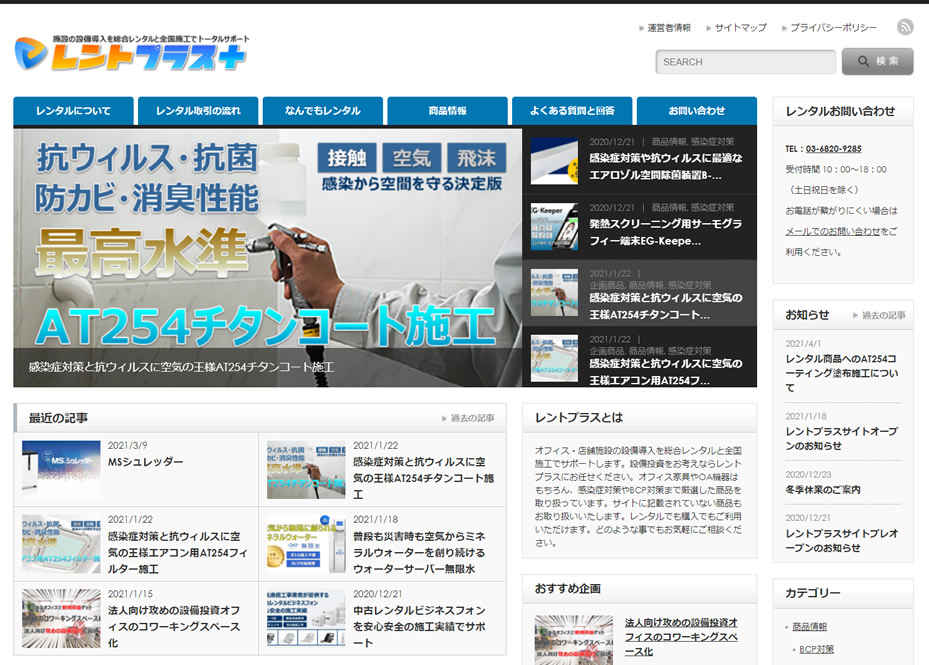
Task: Click the water server 無限水 article thumbnail
Action: (x=306, y=543)
